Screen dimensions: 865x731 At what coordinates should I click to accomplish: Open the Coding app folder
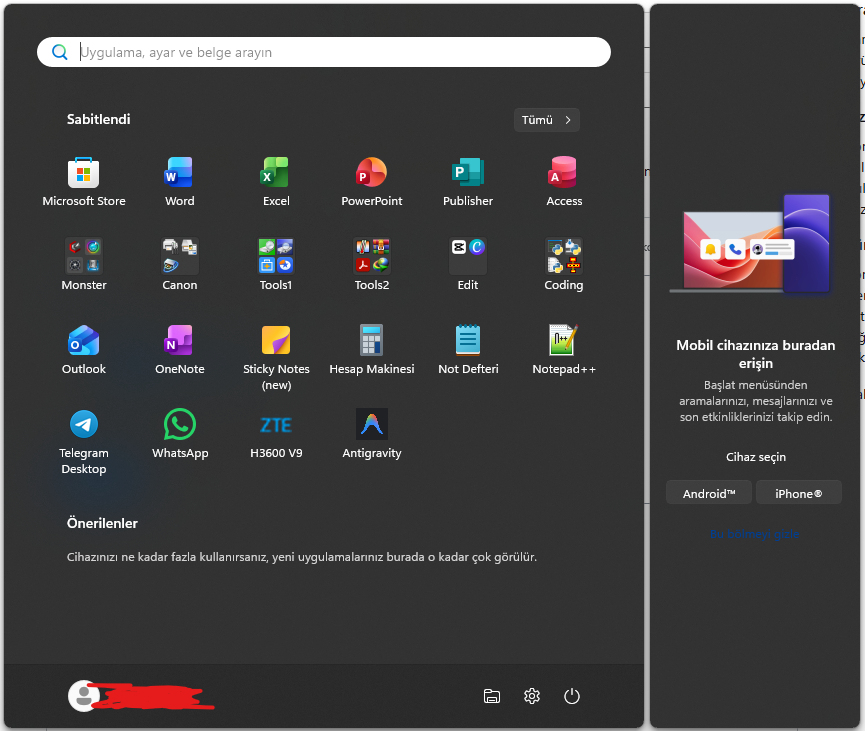pyautogui.click(x=564, y=265)
